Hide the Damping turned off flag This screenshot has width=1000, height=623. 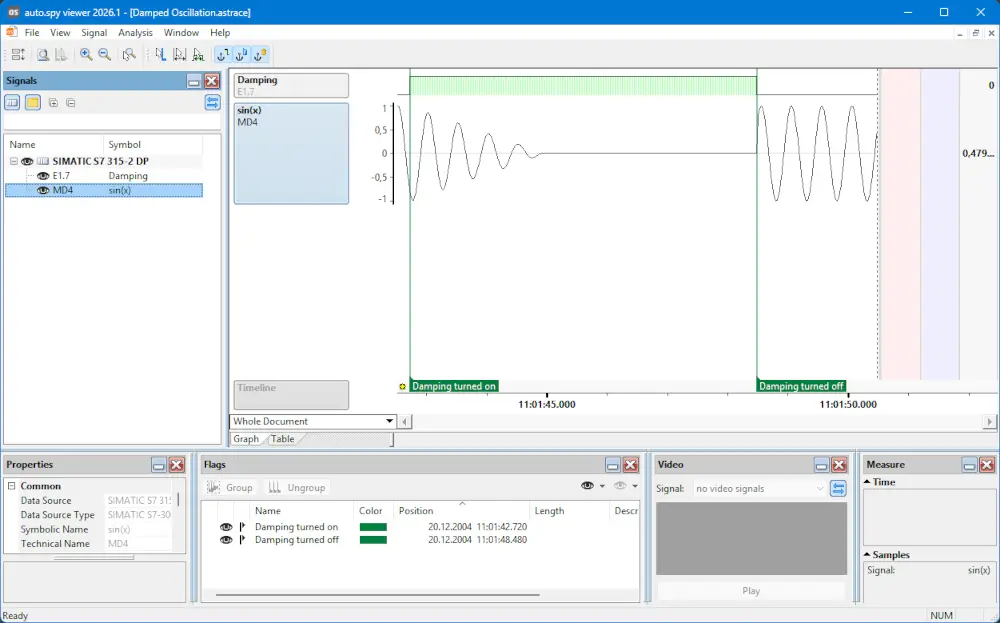226,539
